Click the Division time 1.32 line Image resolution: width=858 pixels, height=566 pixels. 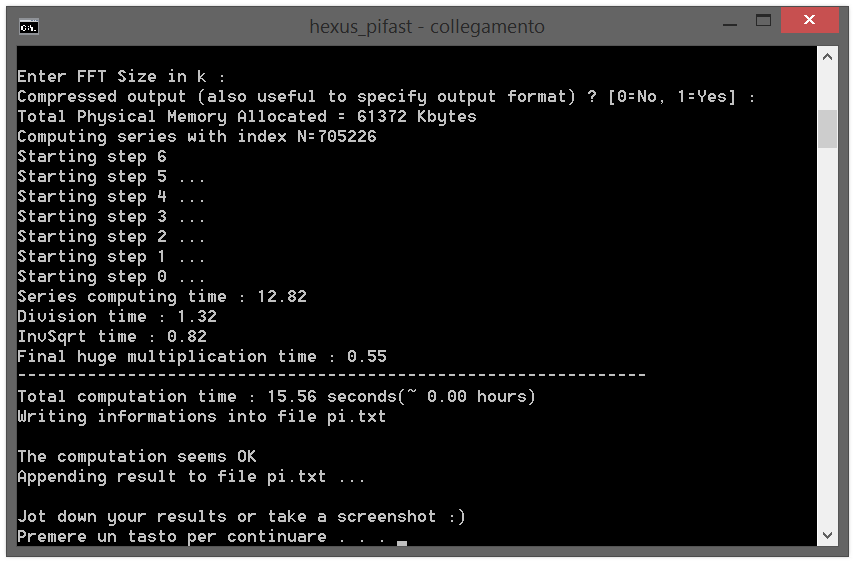[x=117, y=316]
